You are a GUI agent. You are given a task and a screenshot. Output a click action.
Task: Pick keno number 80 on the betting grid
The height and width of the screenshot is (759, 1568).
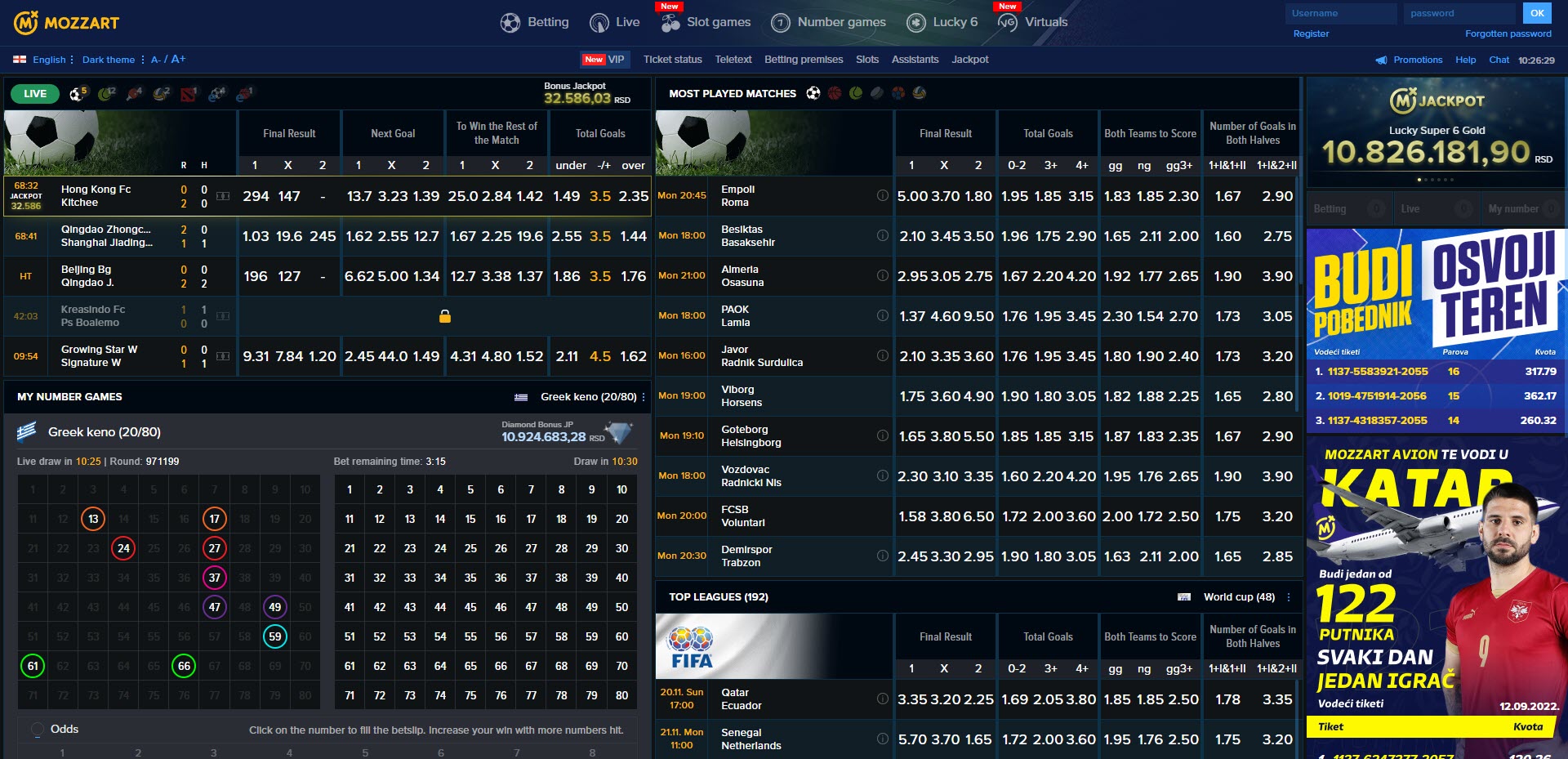coord(621,695)
